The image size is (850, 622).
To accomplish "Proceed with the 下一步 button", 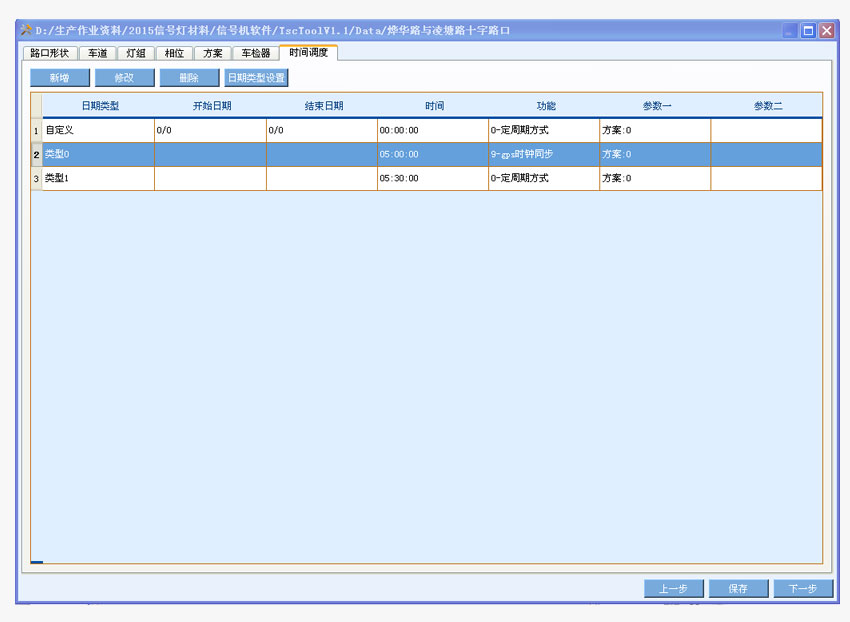I will [803, 589].
